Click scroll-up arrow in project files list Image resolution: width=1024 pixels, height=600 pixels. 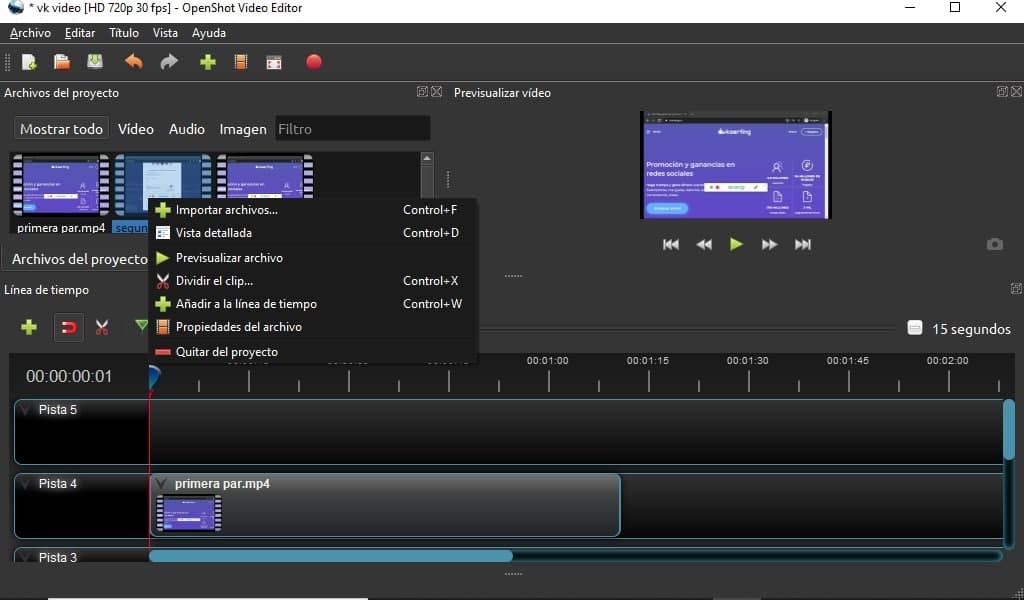[x=426, y=158]
